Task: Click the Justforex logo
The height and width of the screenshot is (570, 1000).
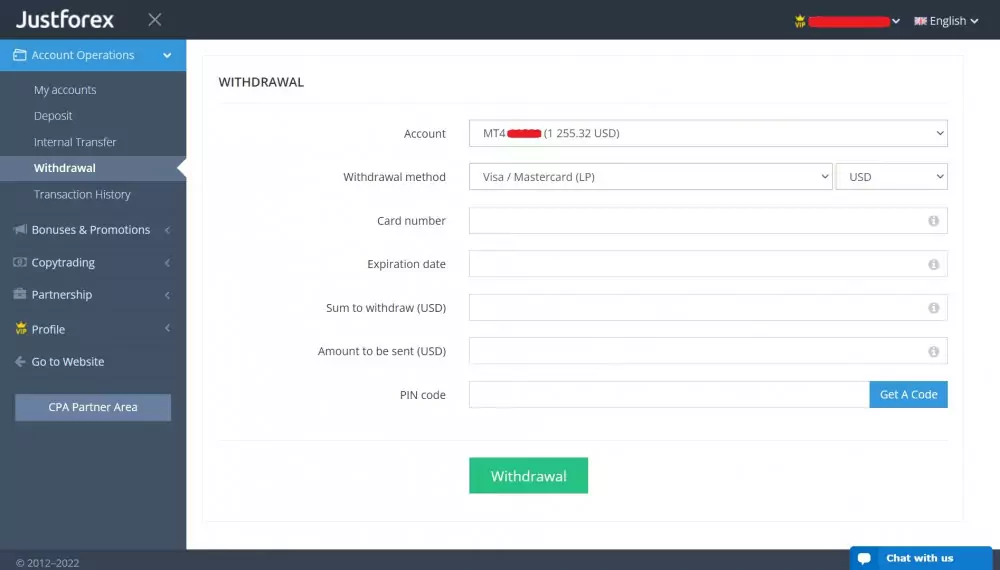Action: [64, 20]
